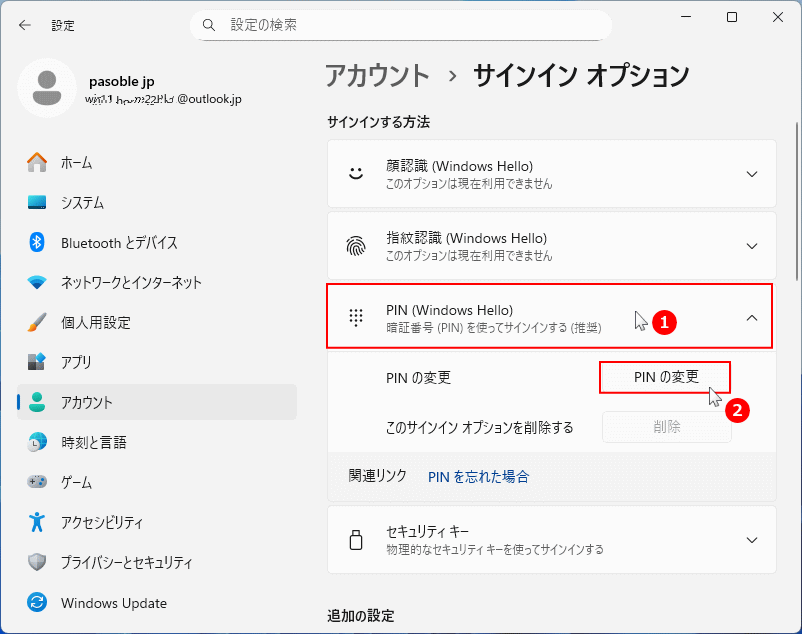
Task: Open アクセシビリティ settings
Action: pos(96,522)
